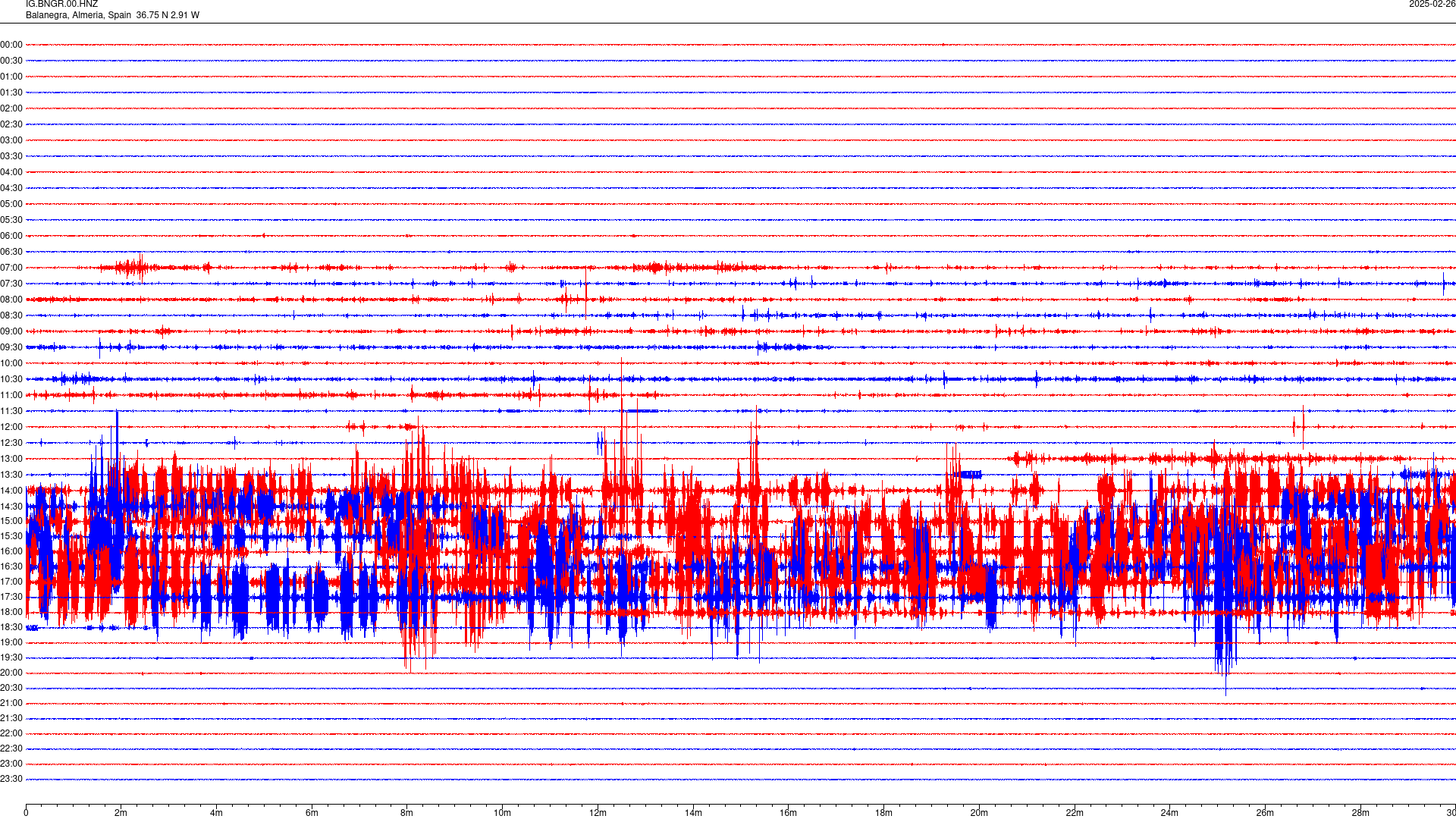Select the 19:00 time row label
The height and width of the screenshot is (819, 1456).
[11, 642]
